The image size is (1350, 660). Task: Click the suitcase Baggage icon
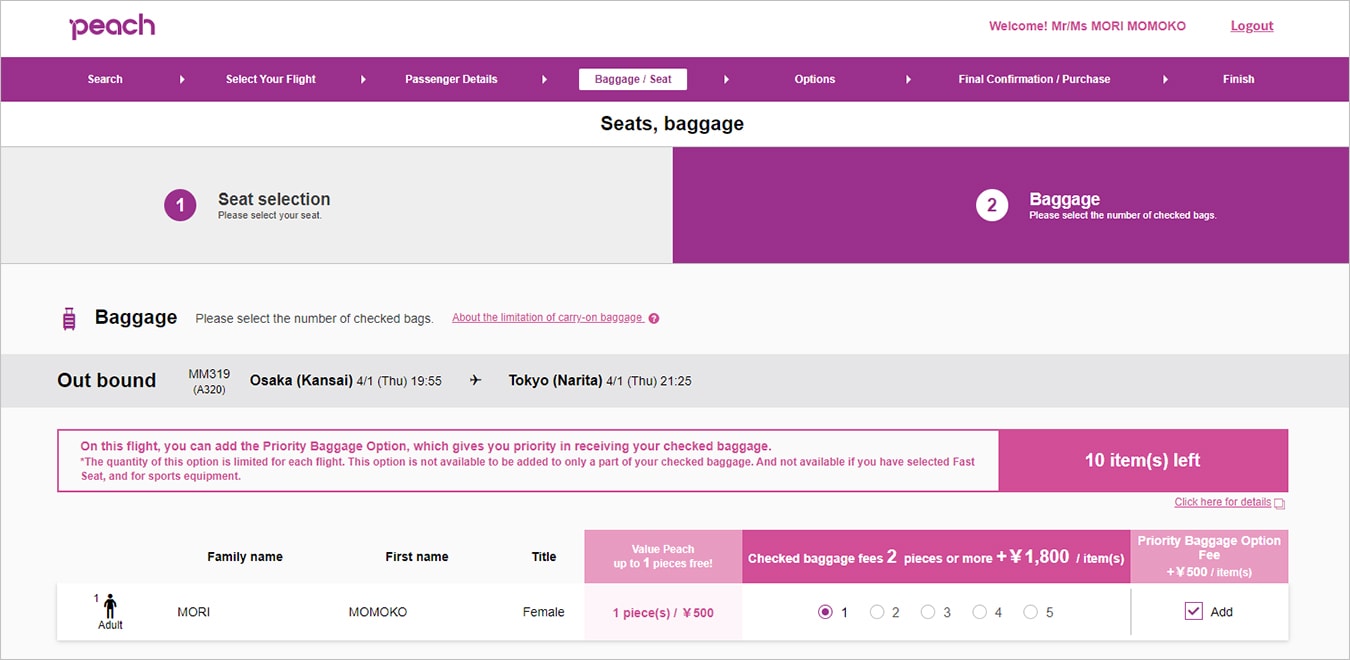tap(69, 319)
